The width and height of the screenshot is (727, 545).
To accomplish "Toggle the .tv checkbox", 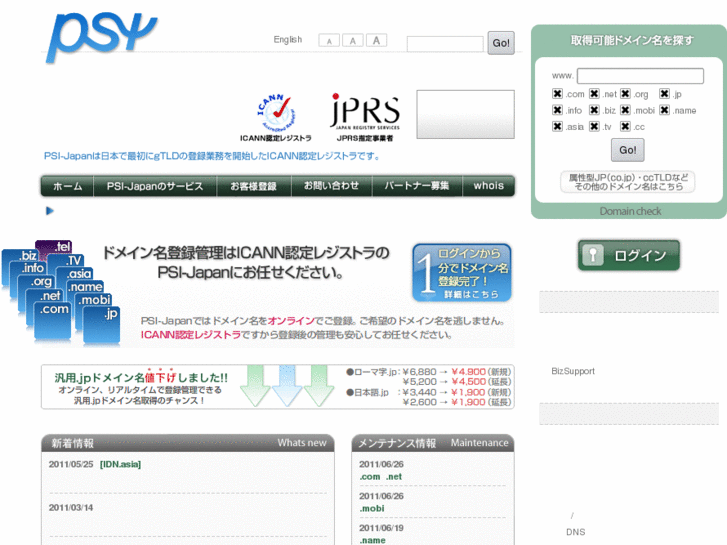I will point(594,126).
